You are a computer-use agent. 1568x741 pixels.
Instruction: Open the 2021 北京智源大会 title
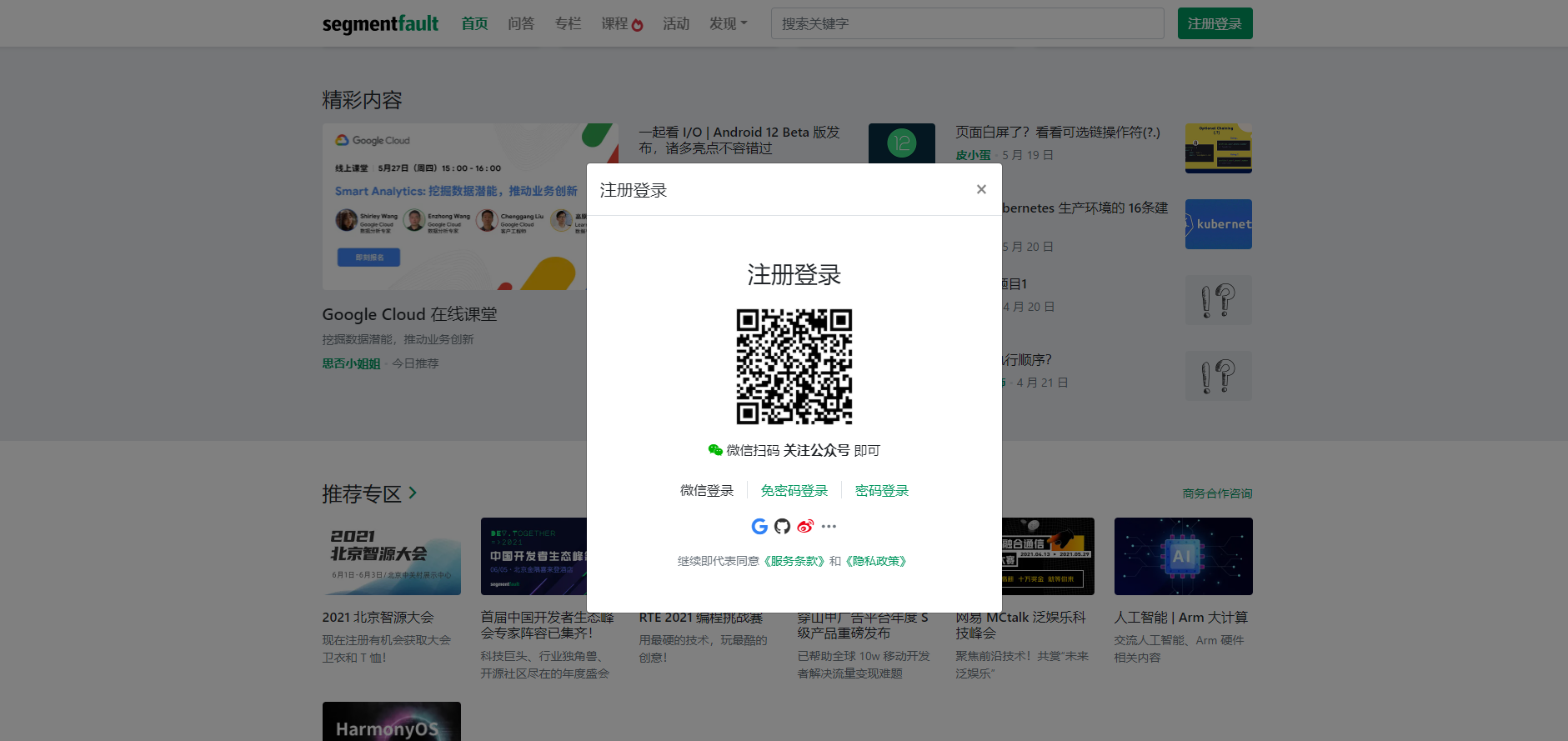378,617
